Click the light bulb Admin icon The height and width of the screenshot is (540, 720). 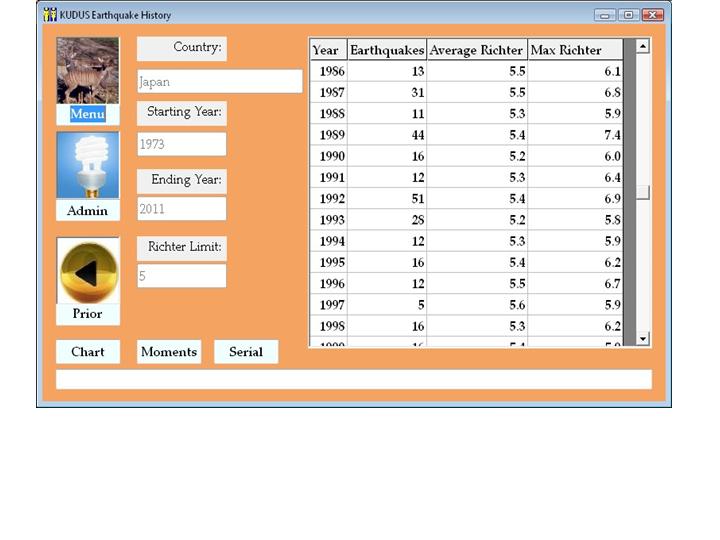88,166
